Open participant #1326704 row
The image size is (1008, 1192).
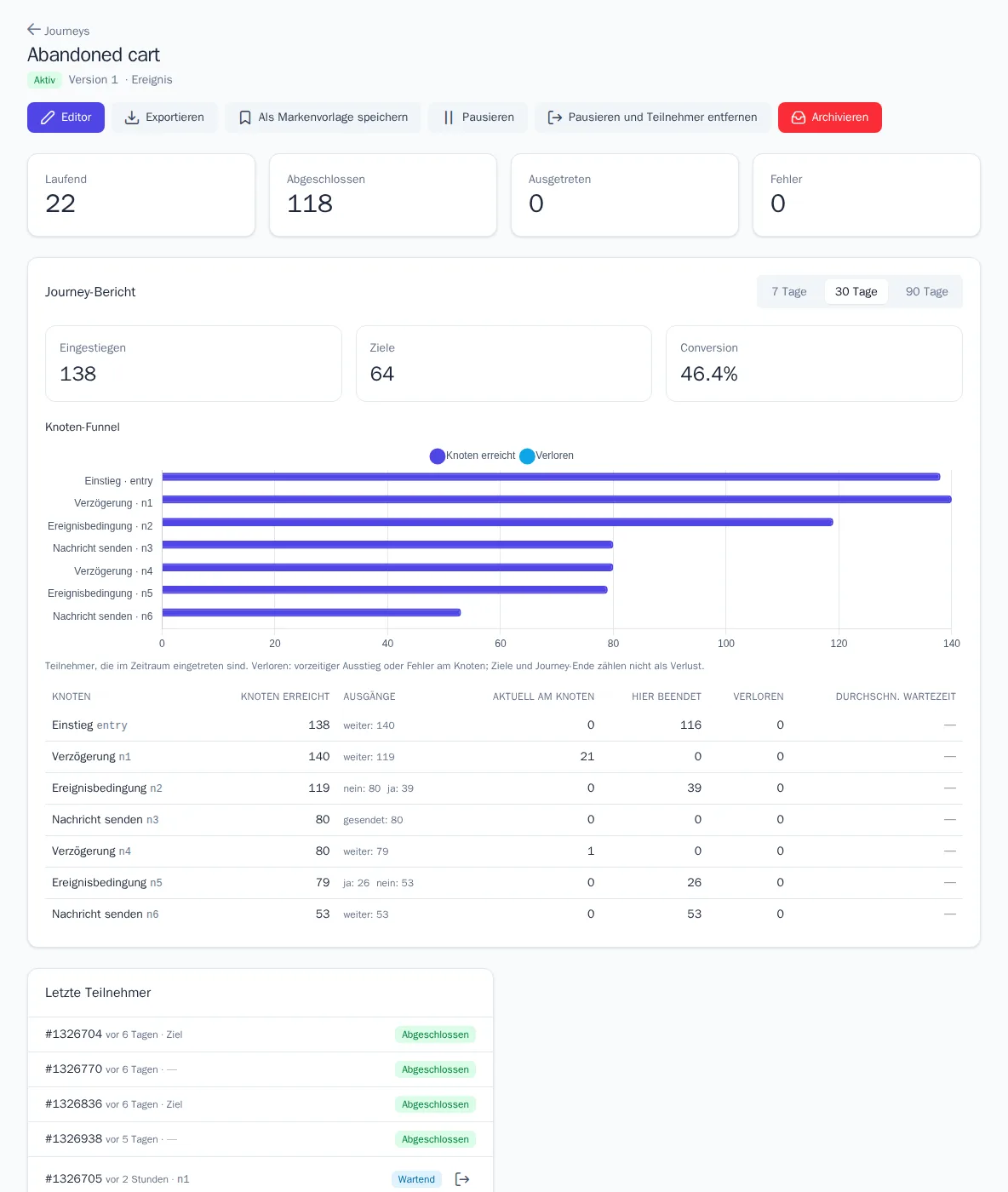pyautogui.click(x=261, y=1034)
